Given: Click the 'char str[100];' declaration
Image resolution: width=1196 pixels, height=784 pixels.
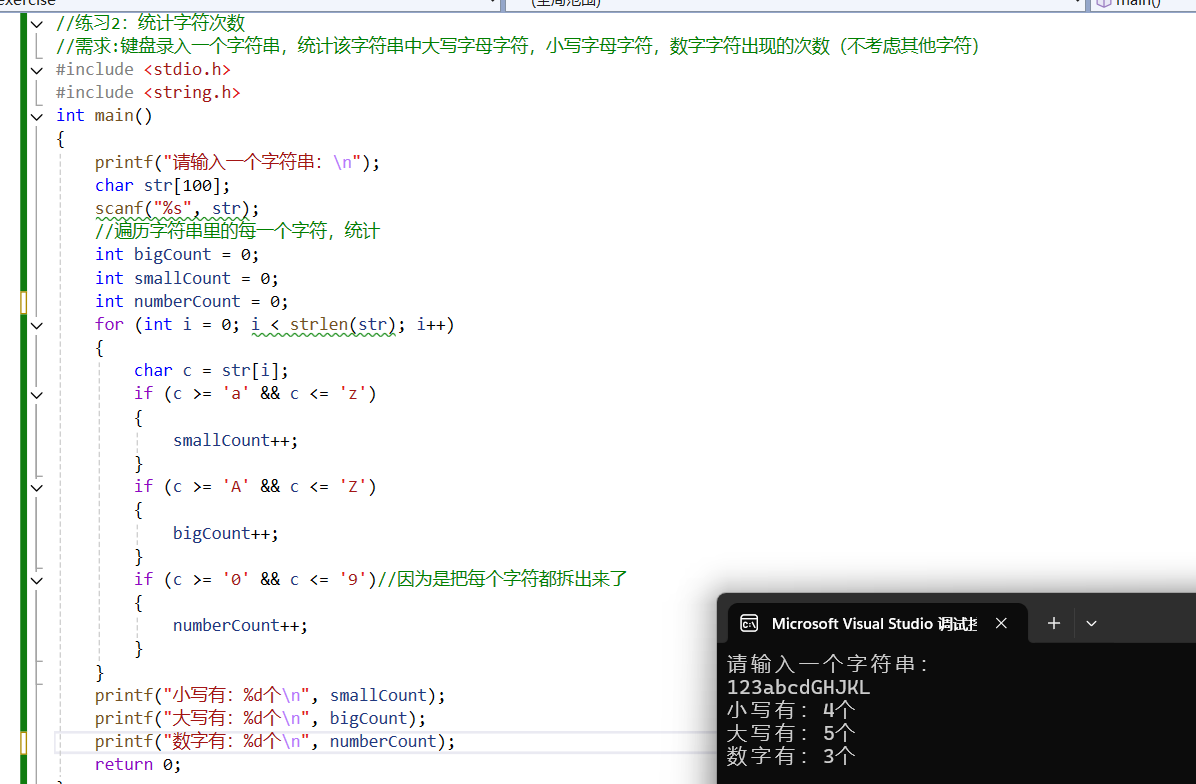Looking at the screenshot, I should 162,185.
